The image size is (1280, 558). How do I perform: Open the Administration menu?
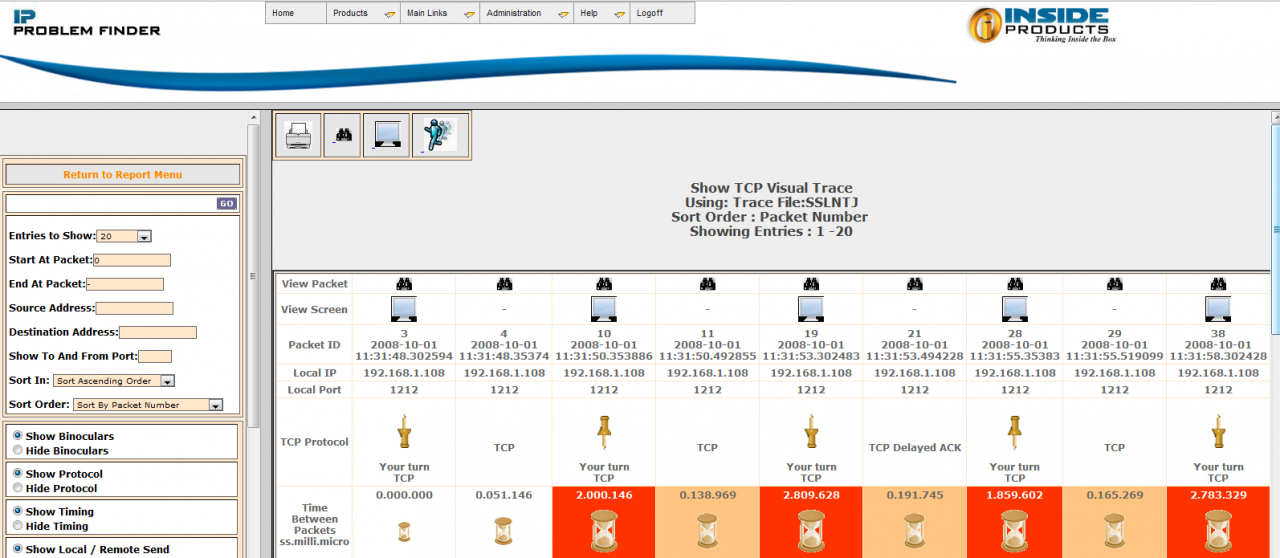(526, 13)
